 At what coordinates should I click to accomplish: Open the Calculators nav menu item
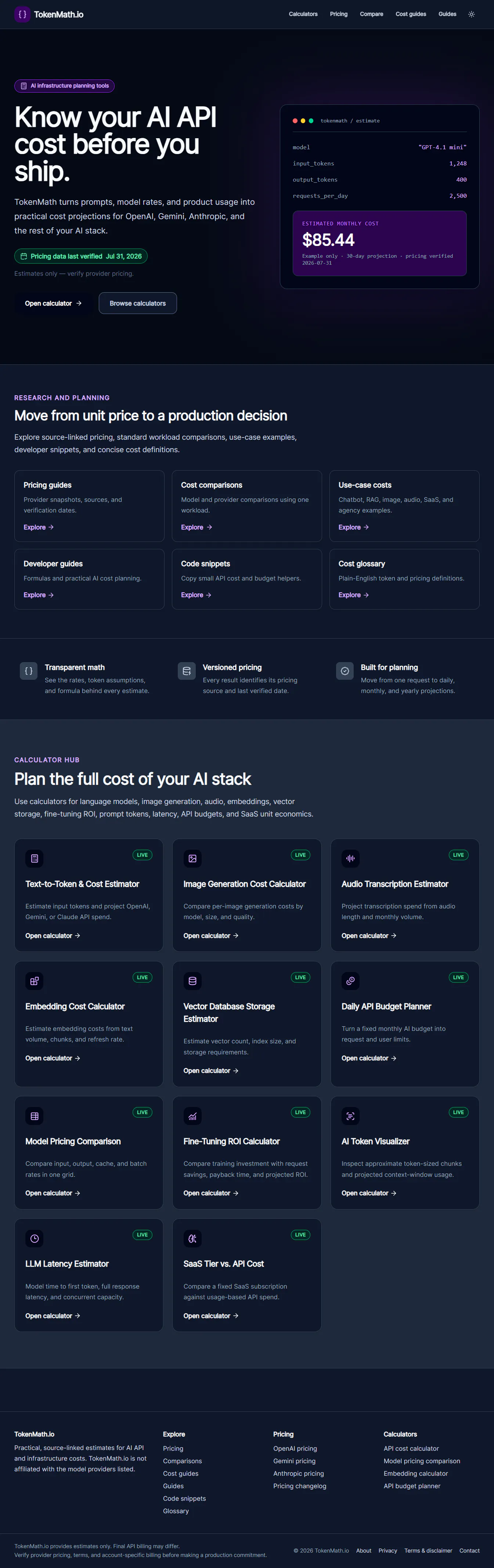coord(303,14)
